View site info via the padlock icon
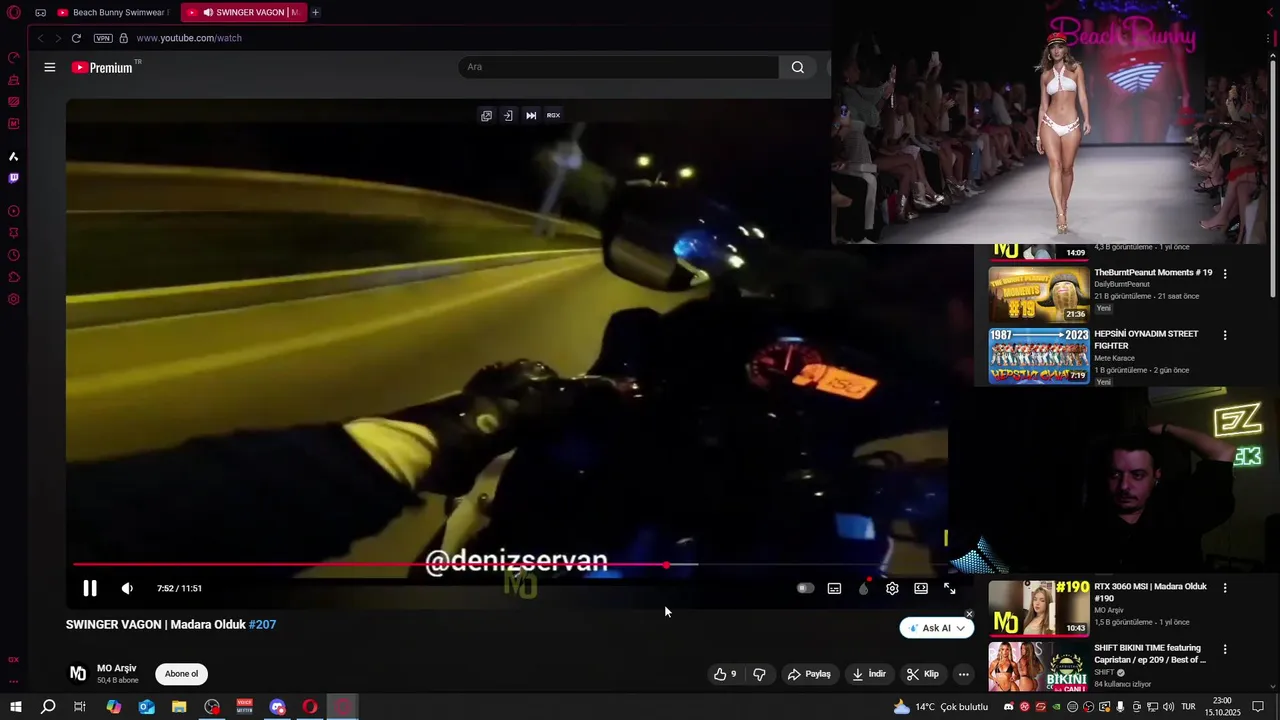 tap(124, 38)
